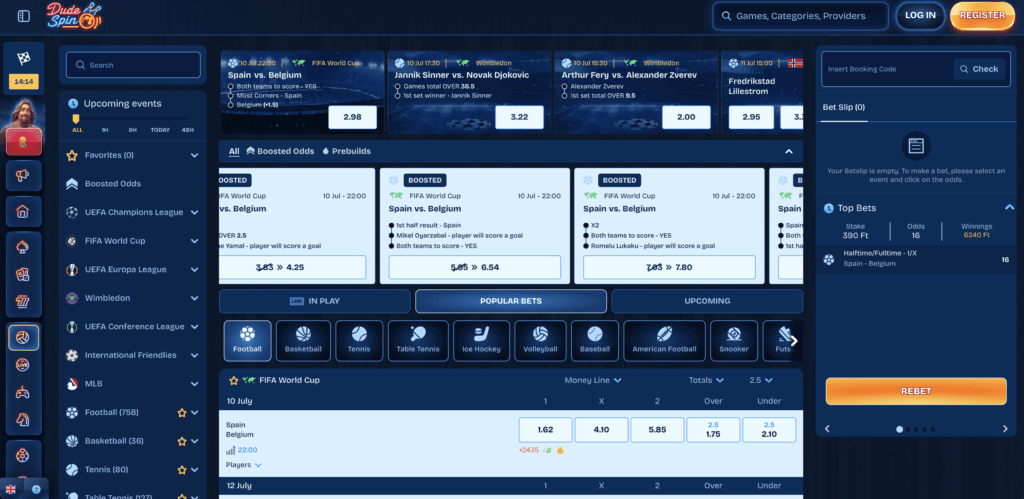Toggle the sidebar panel icon beside logo

[x=24, y=16]
